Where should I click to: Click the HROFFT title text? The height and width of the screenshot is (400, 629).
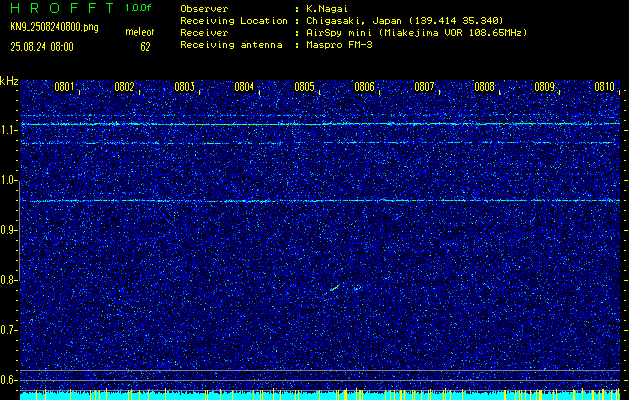point(62,8)
